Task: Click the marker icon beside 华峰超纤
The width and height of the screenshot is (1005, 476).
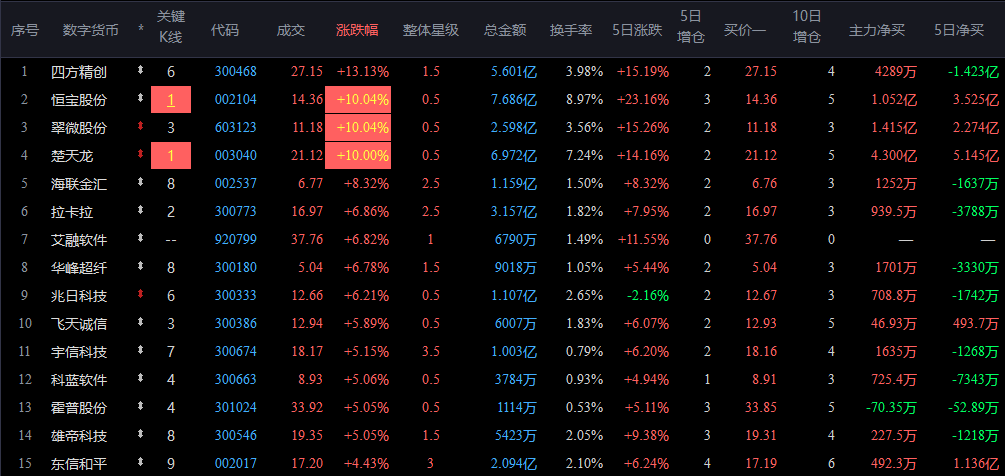Action: [141, 267]
